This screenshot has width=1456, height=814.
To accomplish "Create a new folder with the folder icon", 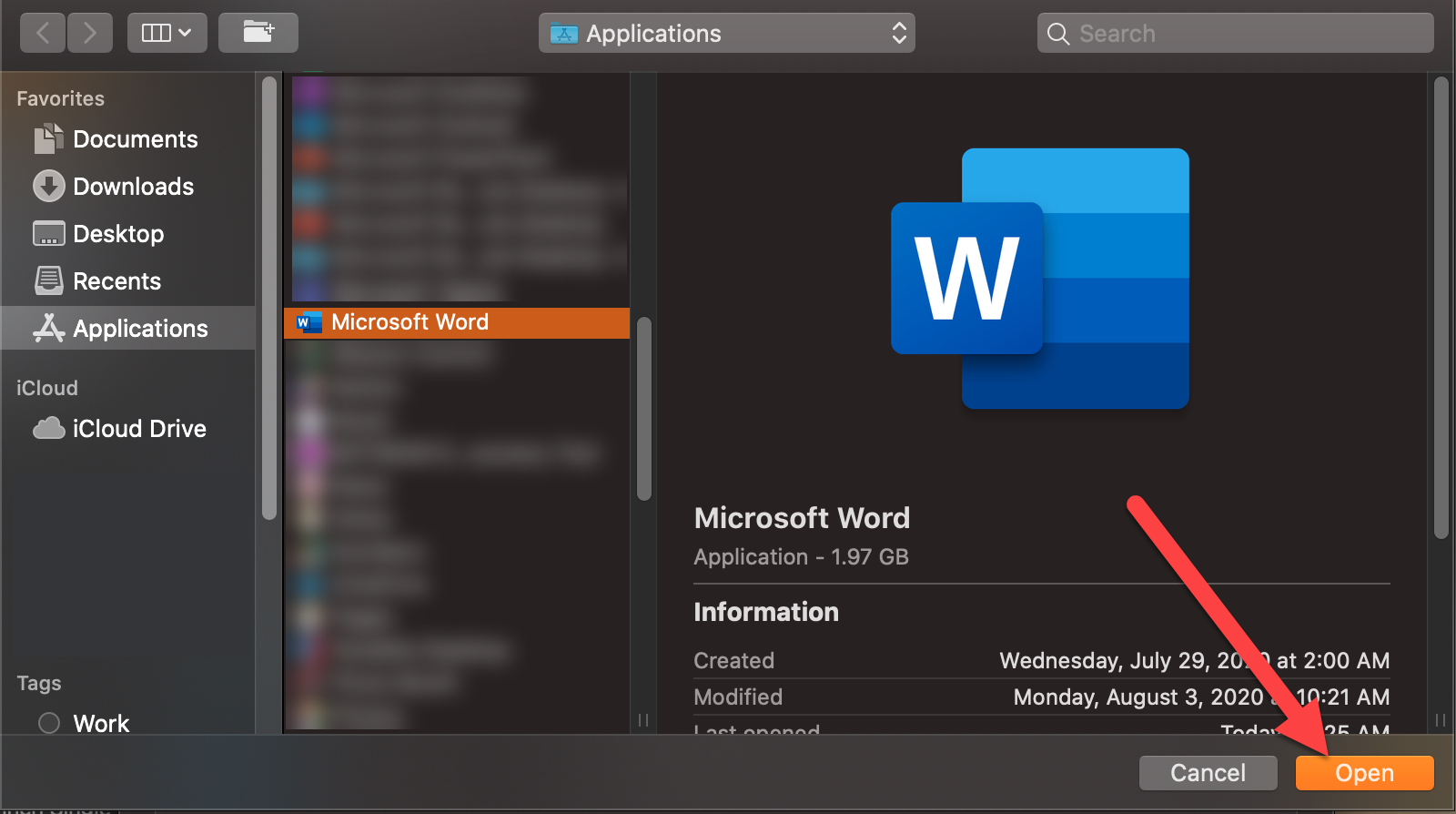I will pyautogui.click(x=258, y=34).
